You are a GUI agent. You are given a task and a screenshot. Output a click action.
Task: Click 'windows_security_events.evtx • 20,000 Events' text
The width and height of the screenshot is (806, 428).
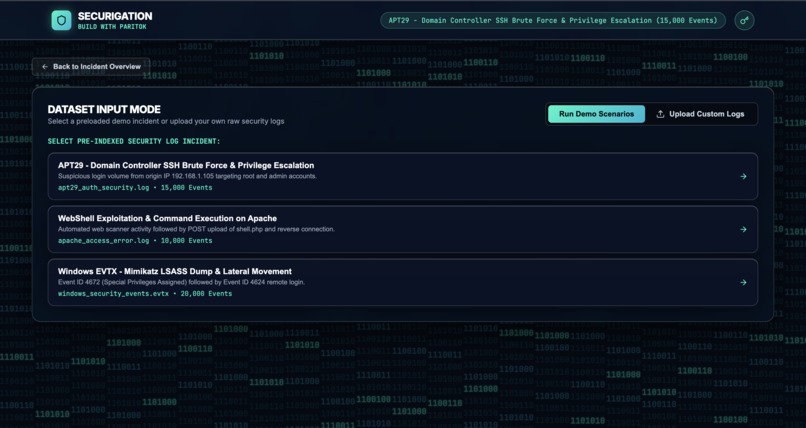(145, 293)
